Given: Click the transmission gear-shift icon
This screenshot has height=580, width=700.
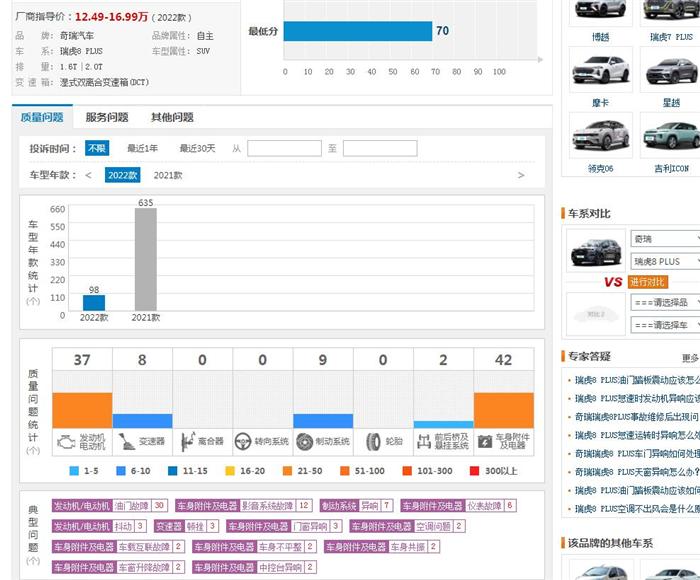Looking at the screenshot, I should [126, 442].
